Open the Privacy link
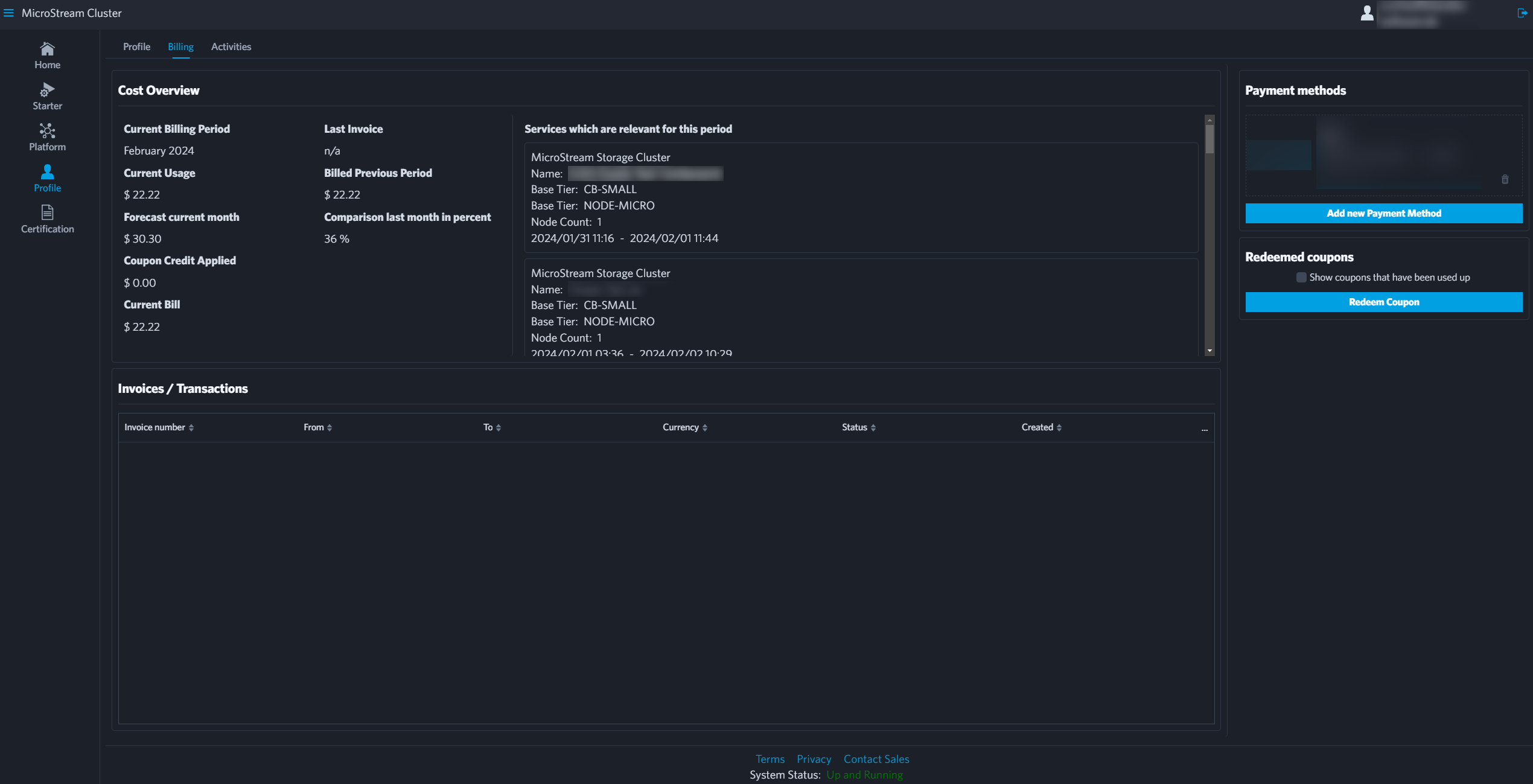 tap(814, 759)
